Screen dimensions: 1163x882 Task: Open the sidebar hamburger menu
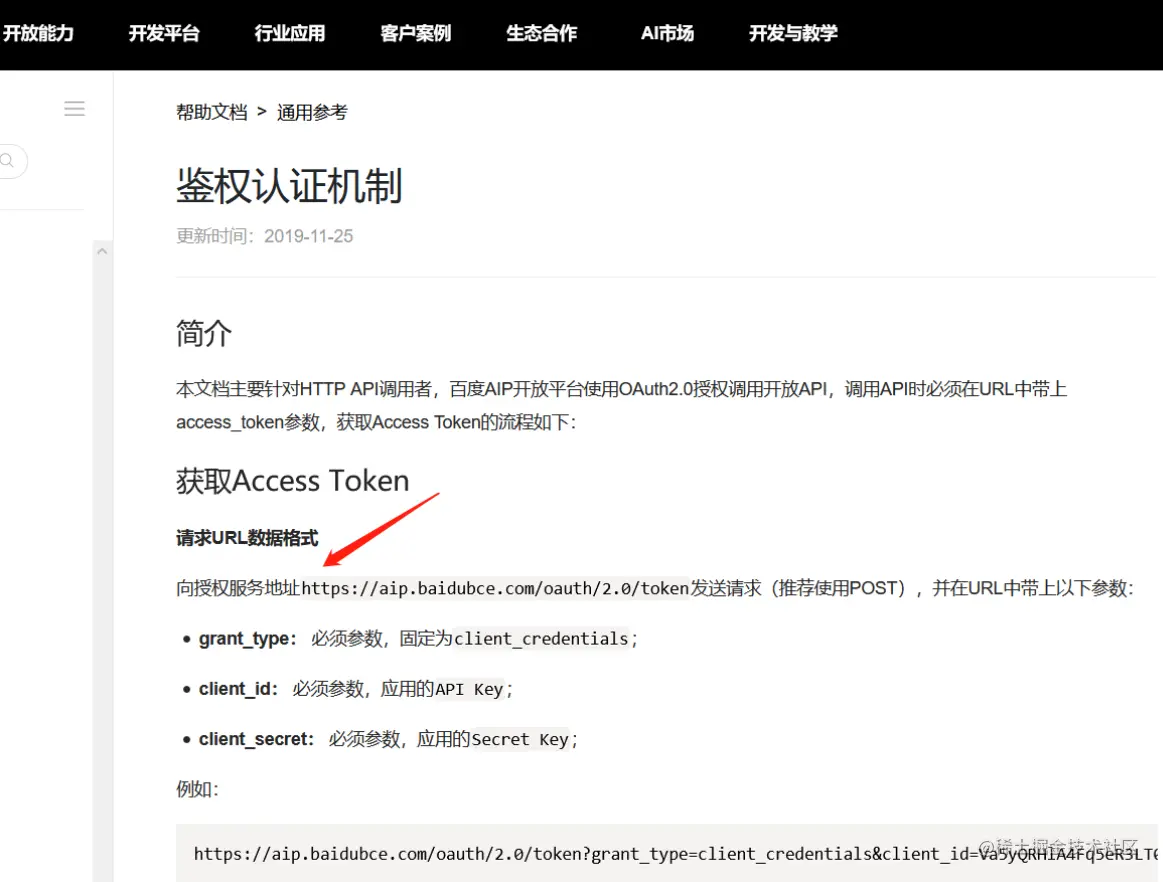[74, 108]
